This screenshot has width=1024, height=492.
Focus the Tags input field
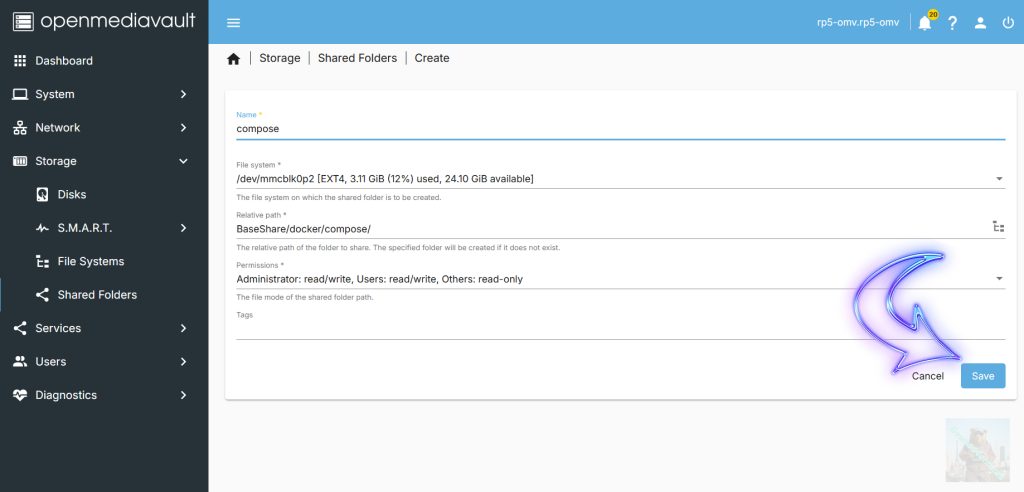pos(618,330)
